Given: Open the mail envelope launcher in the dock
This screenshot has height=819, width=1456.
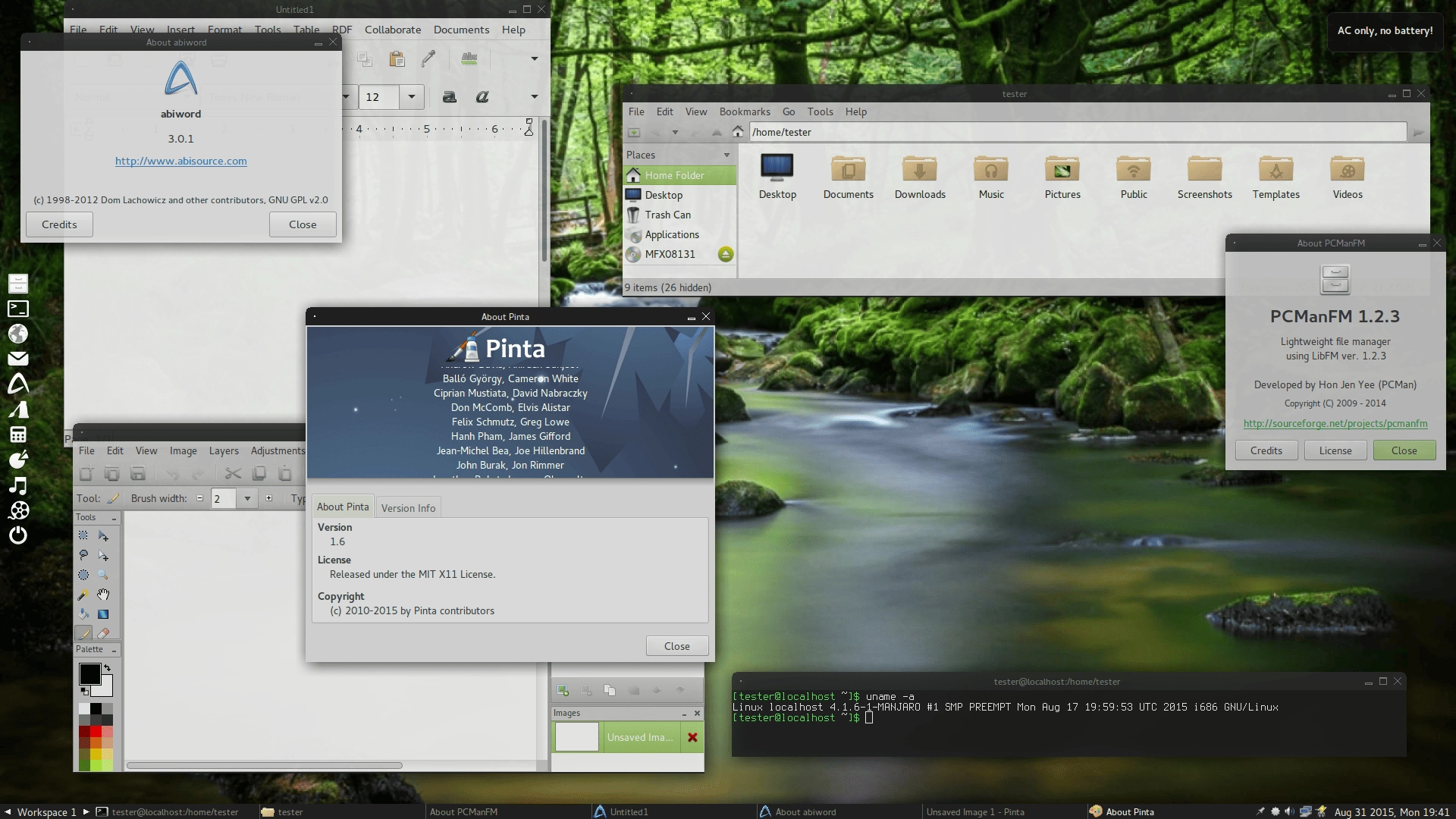Looking at the screenshot, I should 18,359.
